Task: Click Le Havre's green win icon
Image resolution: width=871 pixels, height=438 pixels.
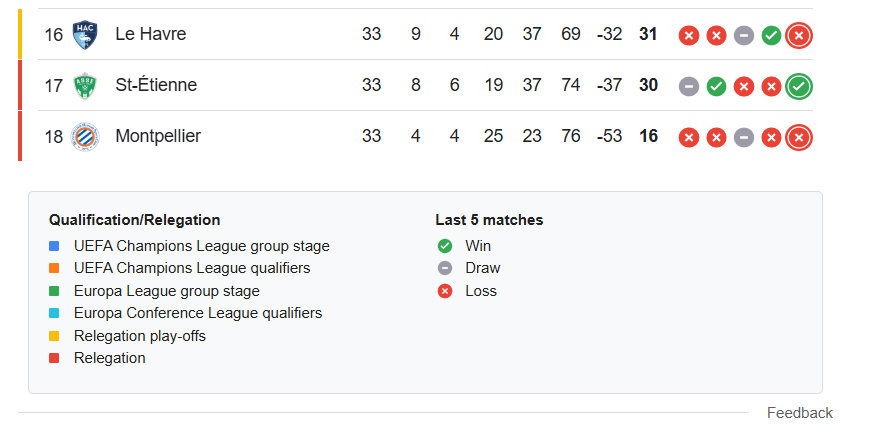Action: tap(771, 36)
